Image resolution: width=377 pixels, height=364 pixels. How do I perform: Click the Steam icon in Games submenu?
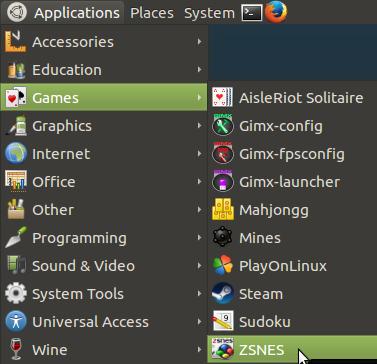coord(223,293)
